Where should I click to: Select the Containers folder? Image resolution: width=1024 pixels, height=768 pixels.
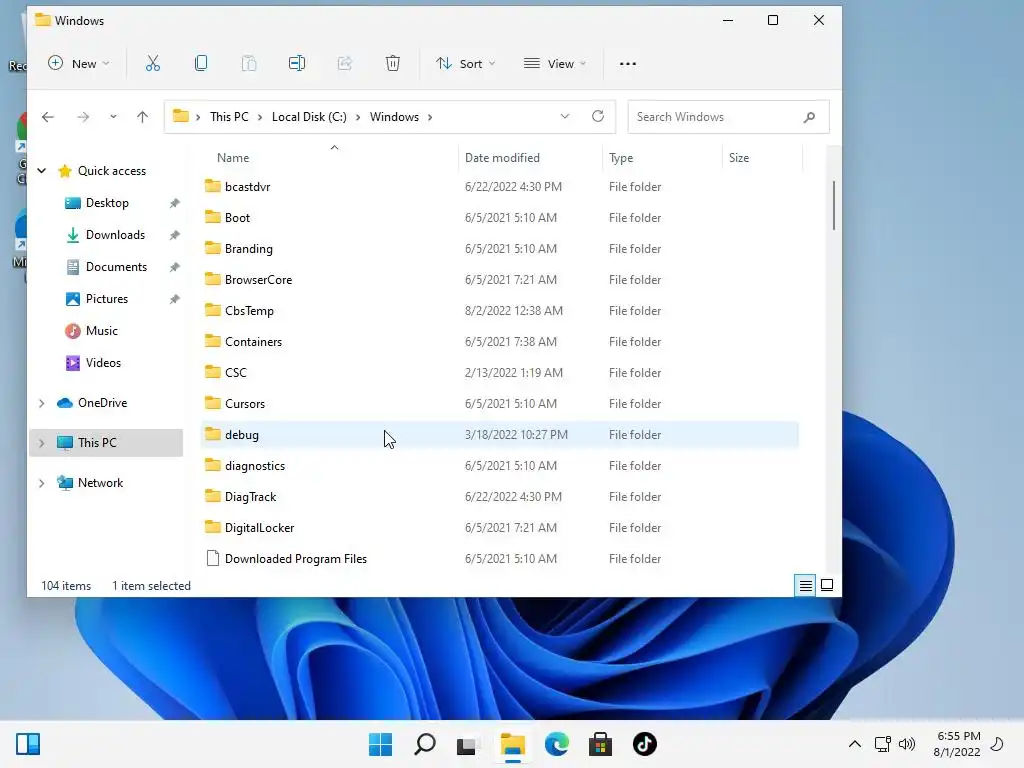tap(500, 342)
